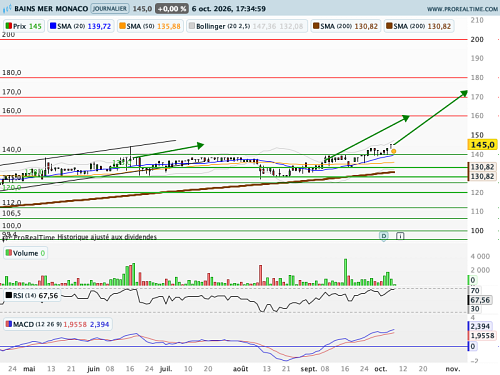Click the +0,00 % variation badge

pos(172,9)
